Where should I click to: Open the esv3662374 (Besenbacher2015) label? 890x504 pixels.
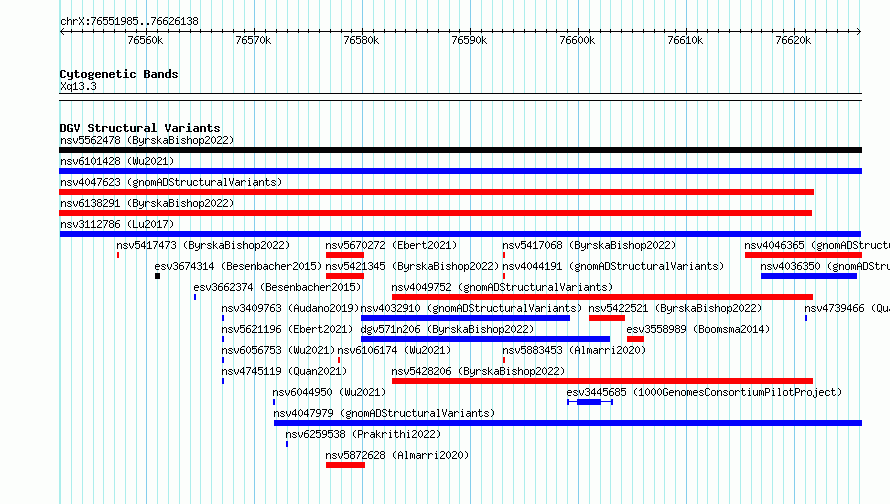(x=277, y=287)
